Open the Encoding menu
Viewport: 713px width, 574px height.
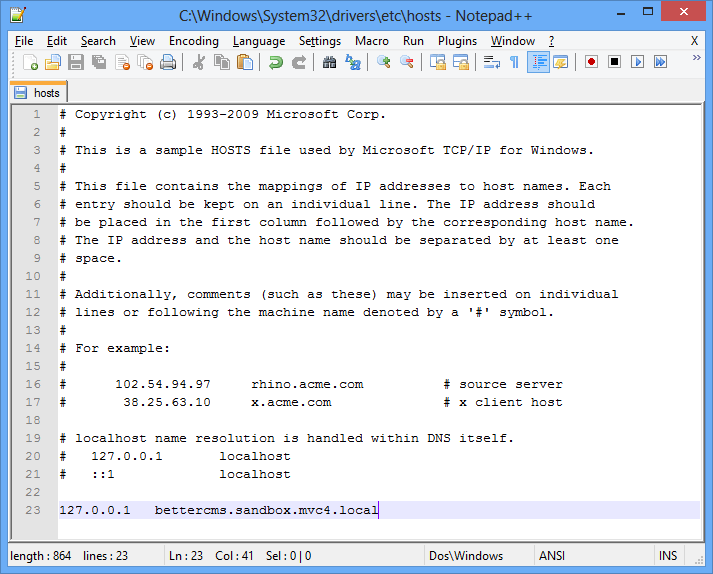point(194,41)
